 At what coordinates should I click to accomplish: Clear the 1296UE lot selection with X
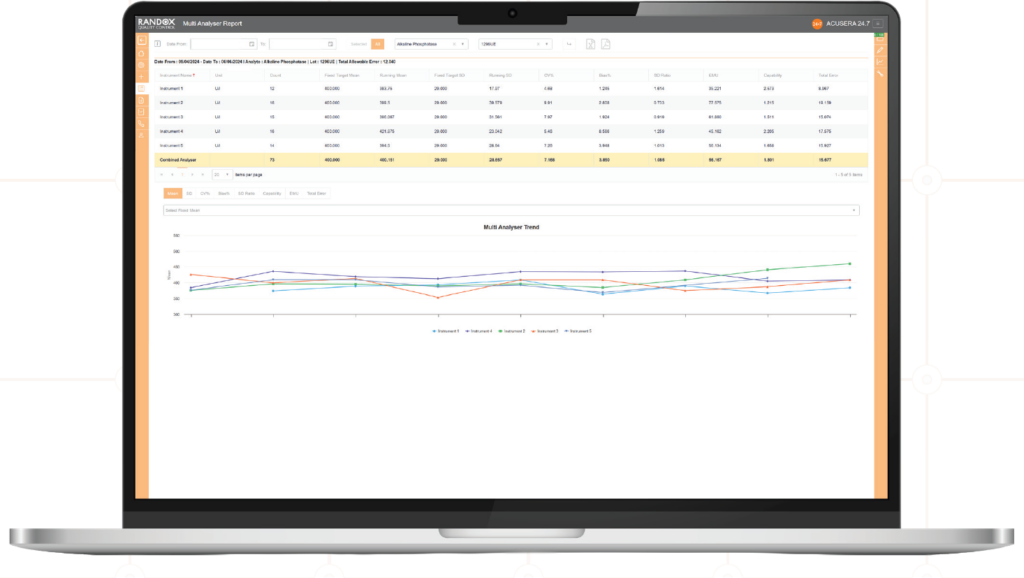click(538, 44)
